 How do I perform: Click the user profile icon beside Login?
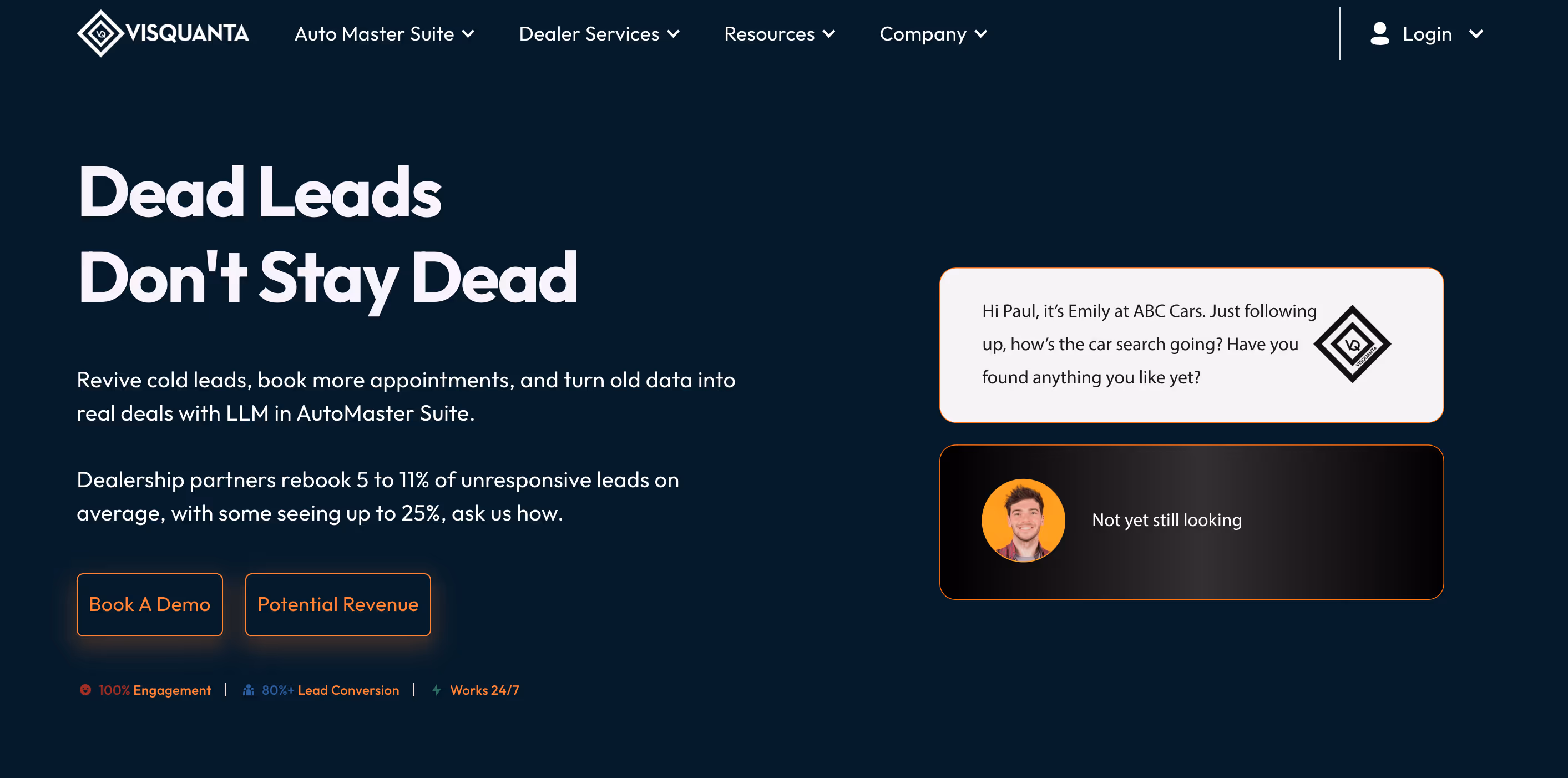pyautogui.click(x=1379, y=33)
